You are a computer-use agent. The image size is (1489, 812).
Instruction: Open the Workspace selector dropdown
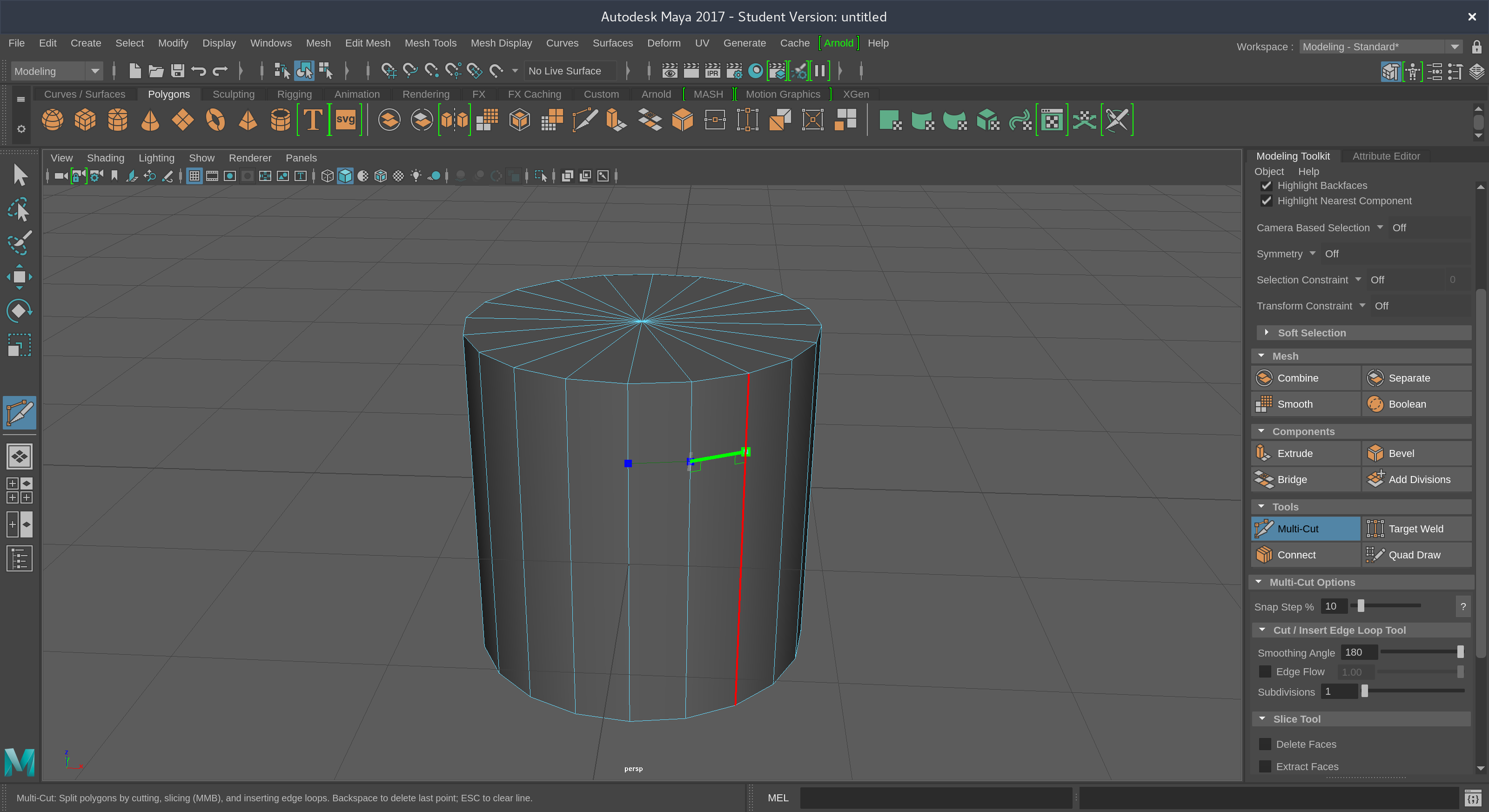(x=1380, y=47)
